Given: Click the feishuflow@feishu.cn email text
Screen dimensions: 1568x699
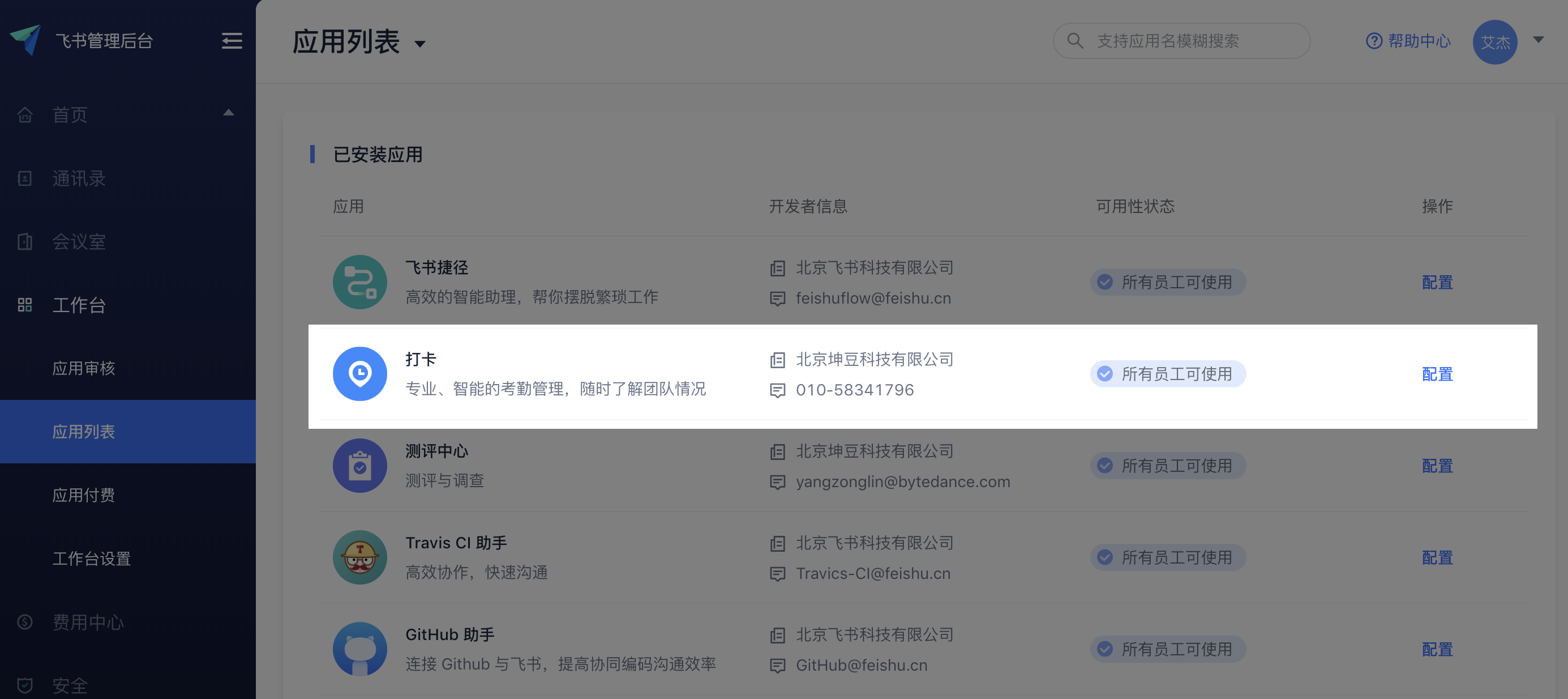Looking at the screenshot, I should (x=873, y=299).
